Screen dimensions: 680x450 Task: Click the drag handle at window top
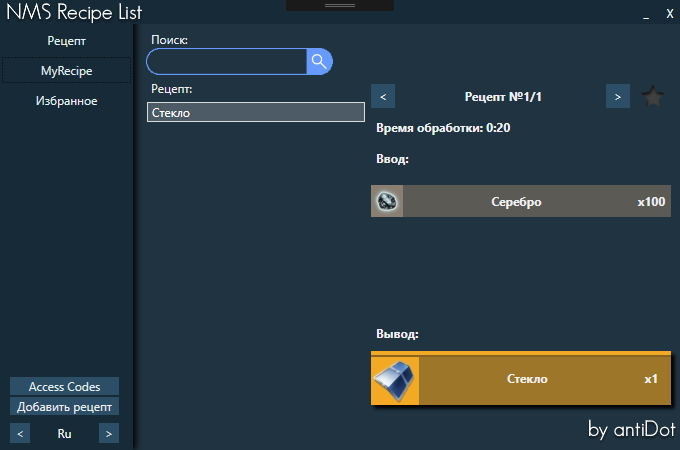click(x=340, y=5)
